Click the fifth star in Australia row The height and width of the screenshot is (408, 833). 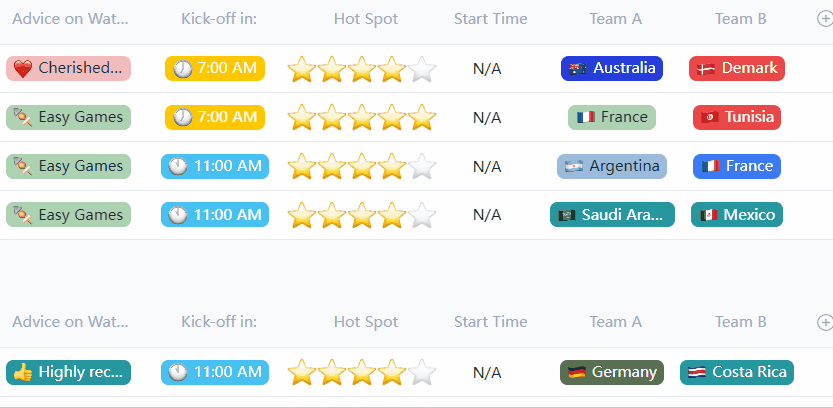422,69
